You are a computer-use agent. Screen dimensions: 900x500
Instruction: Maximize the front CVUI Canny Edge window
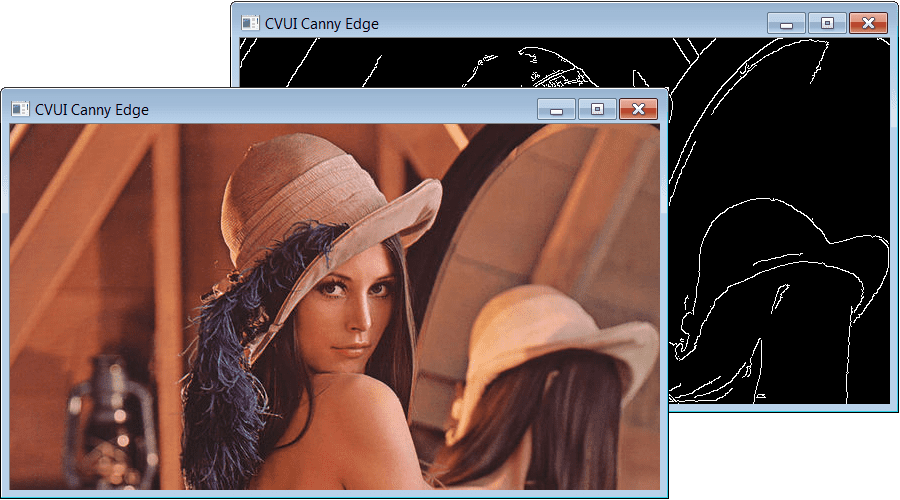click(597, 109)
